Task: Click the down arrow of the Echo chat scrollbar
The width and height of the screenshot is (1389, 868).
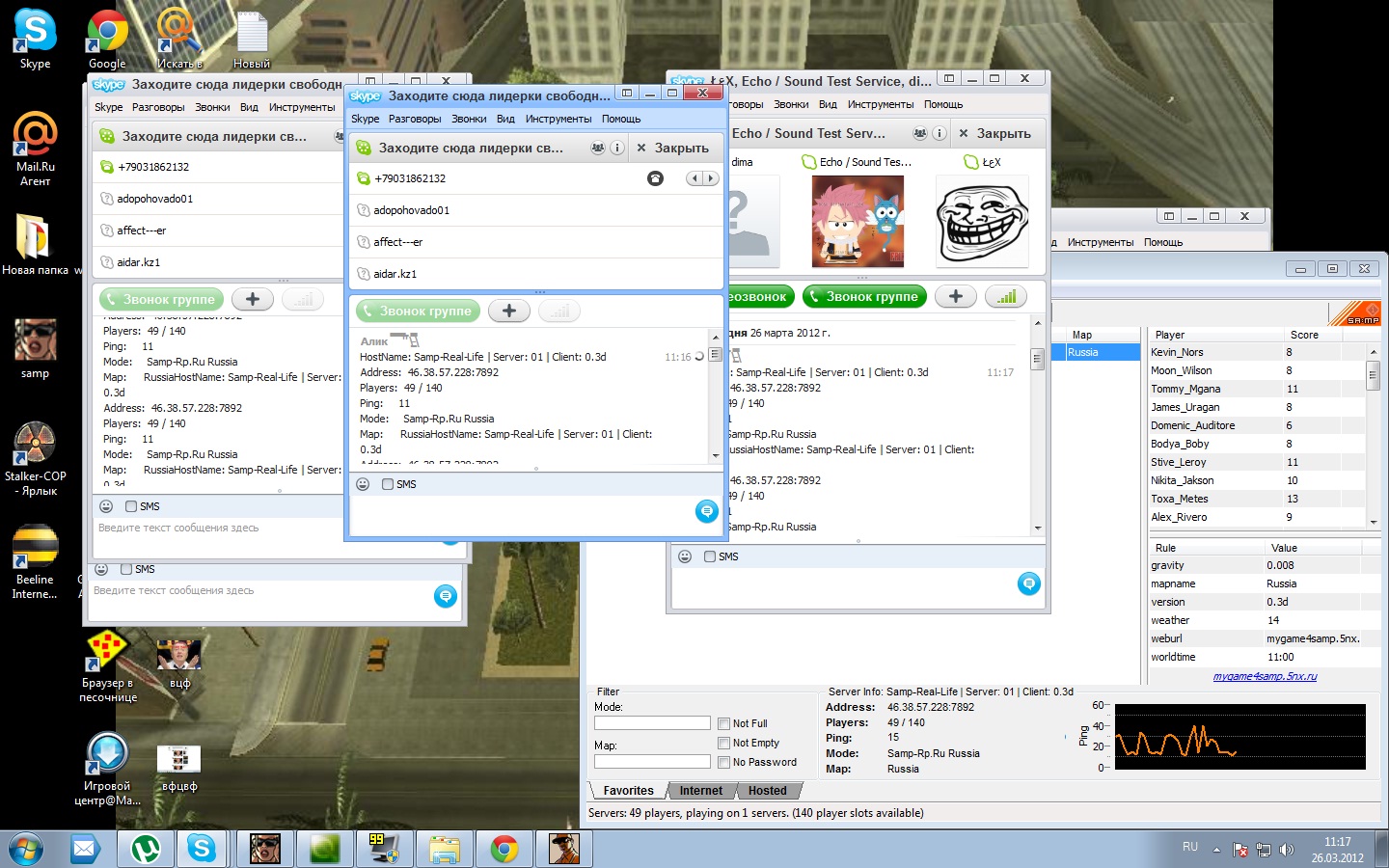Action: 1038,528
